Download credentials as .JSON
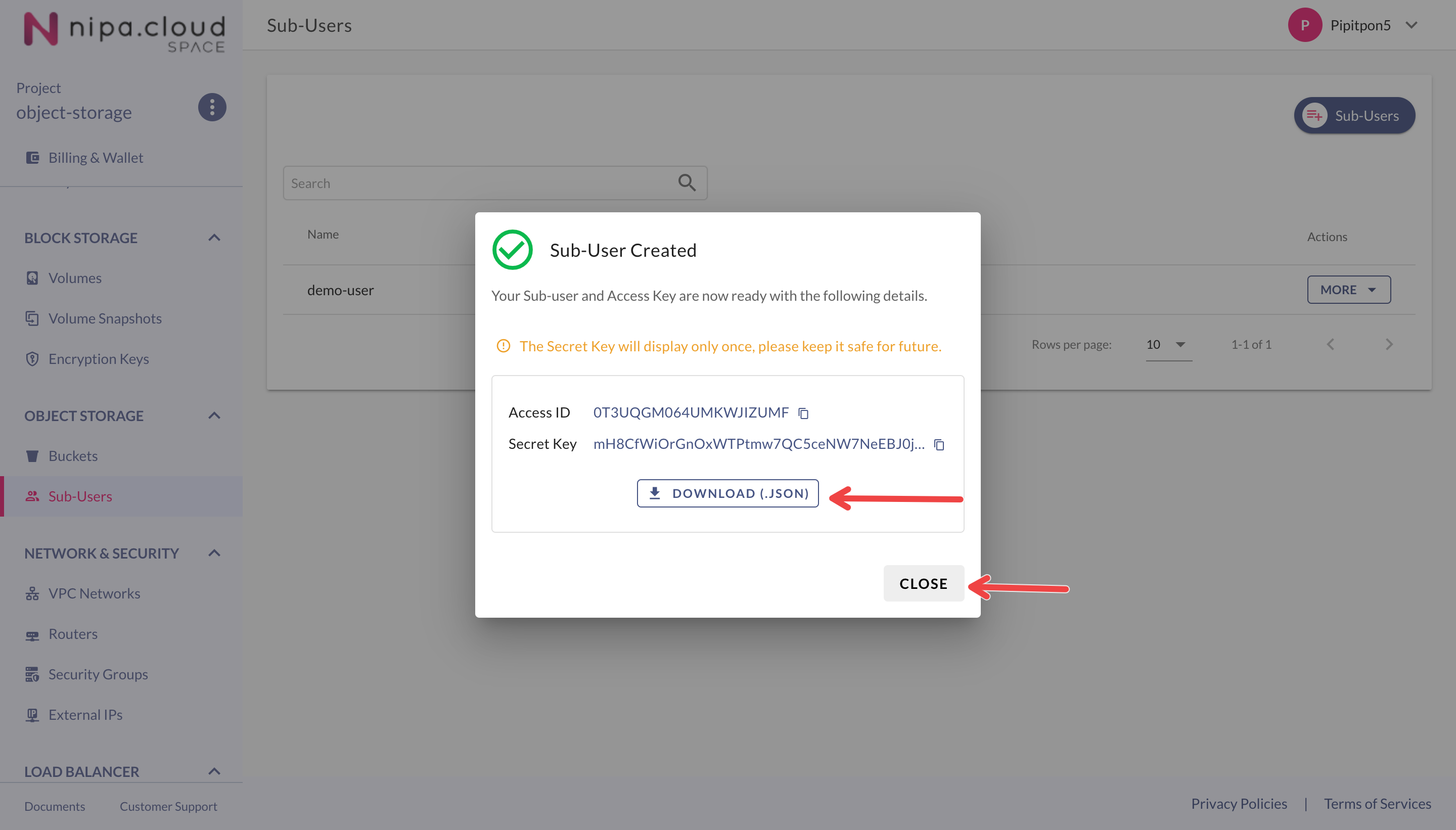Viewport: 1456px width, 830px height. [x=727, y=493]
